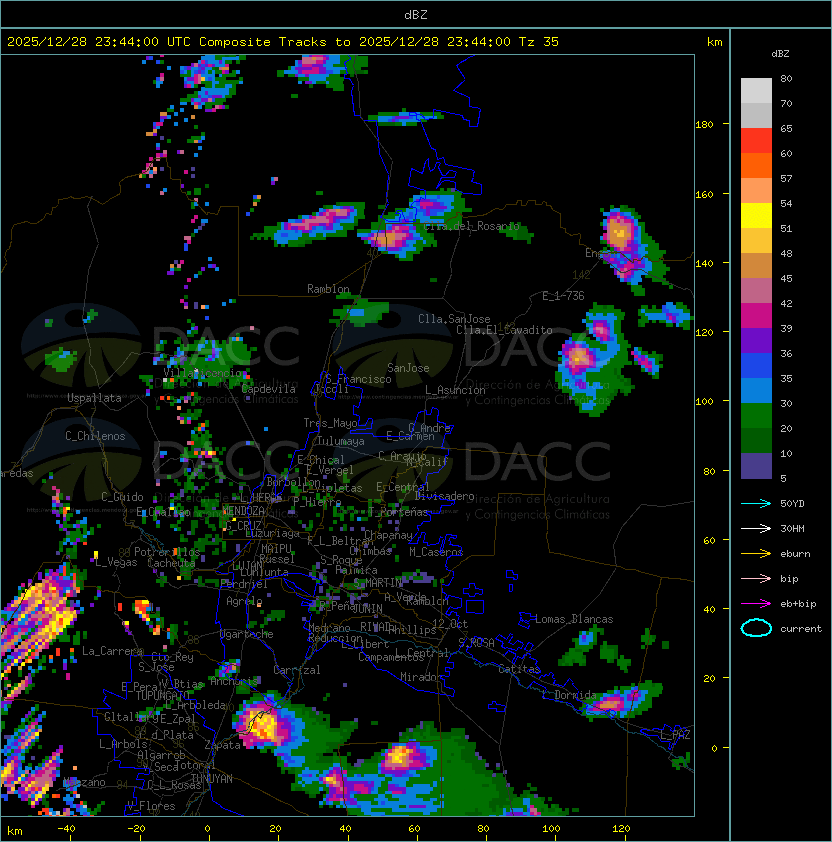
Task: Pick the light gray swatch atop dBZ scale
Action: (x=756, y=91)
